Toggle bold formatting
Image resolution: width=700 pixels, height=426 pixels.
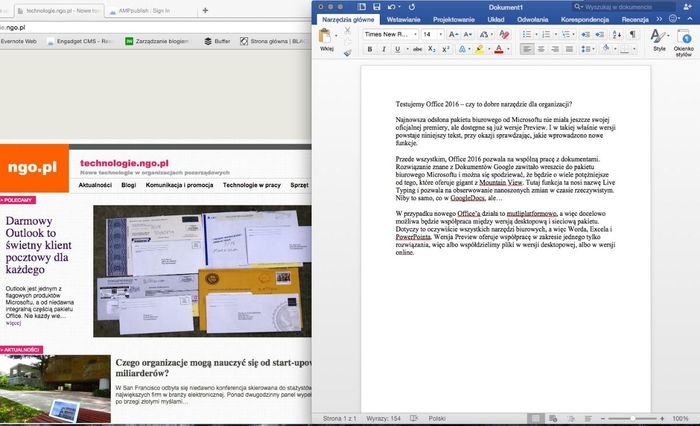(369, 49)
